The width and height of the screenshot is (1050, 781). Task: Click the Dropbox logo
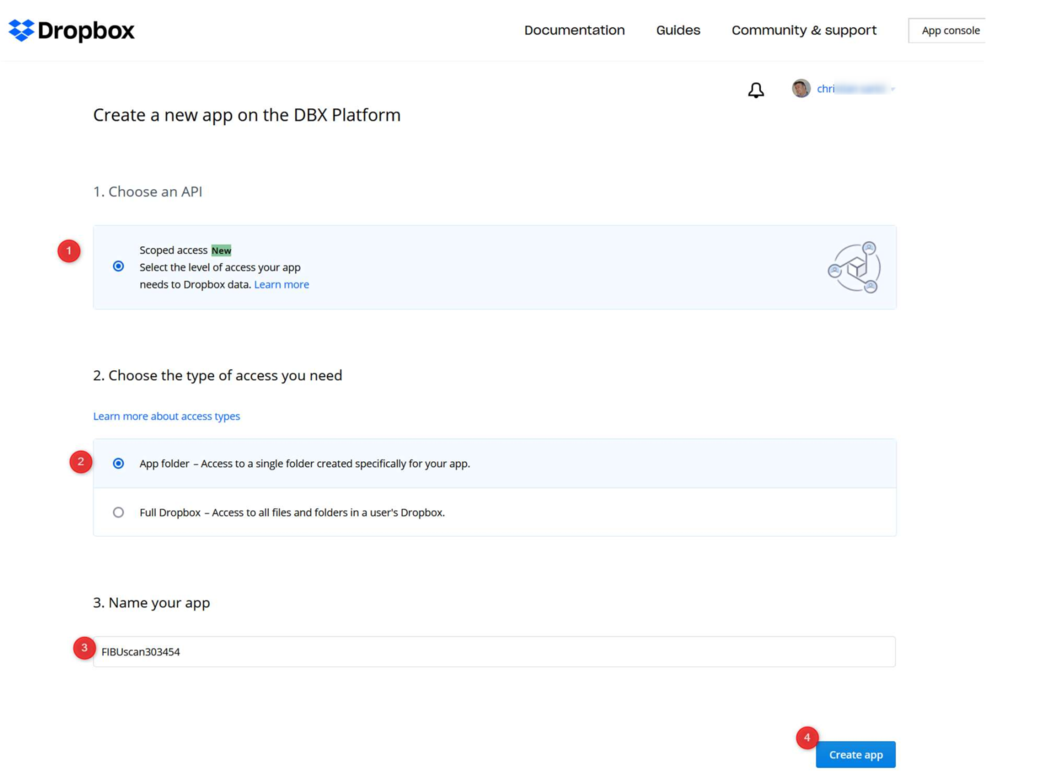(72, 30)
